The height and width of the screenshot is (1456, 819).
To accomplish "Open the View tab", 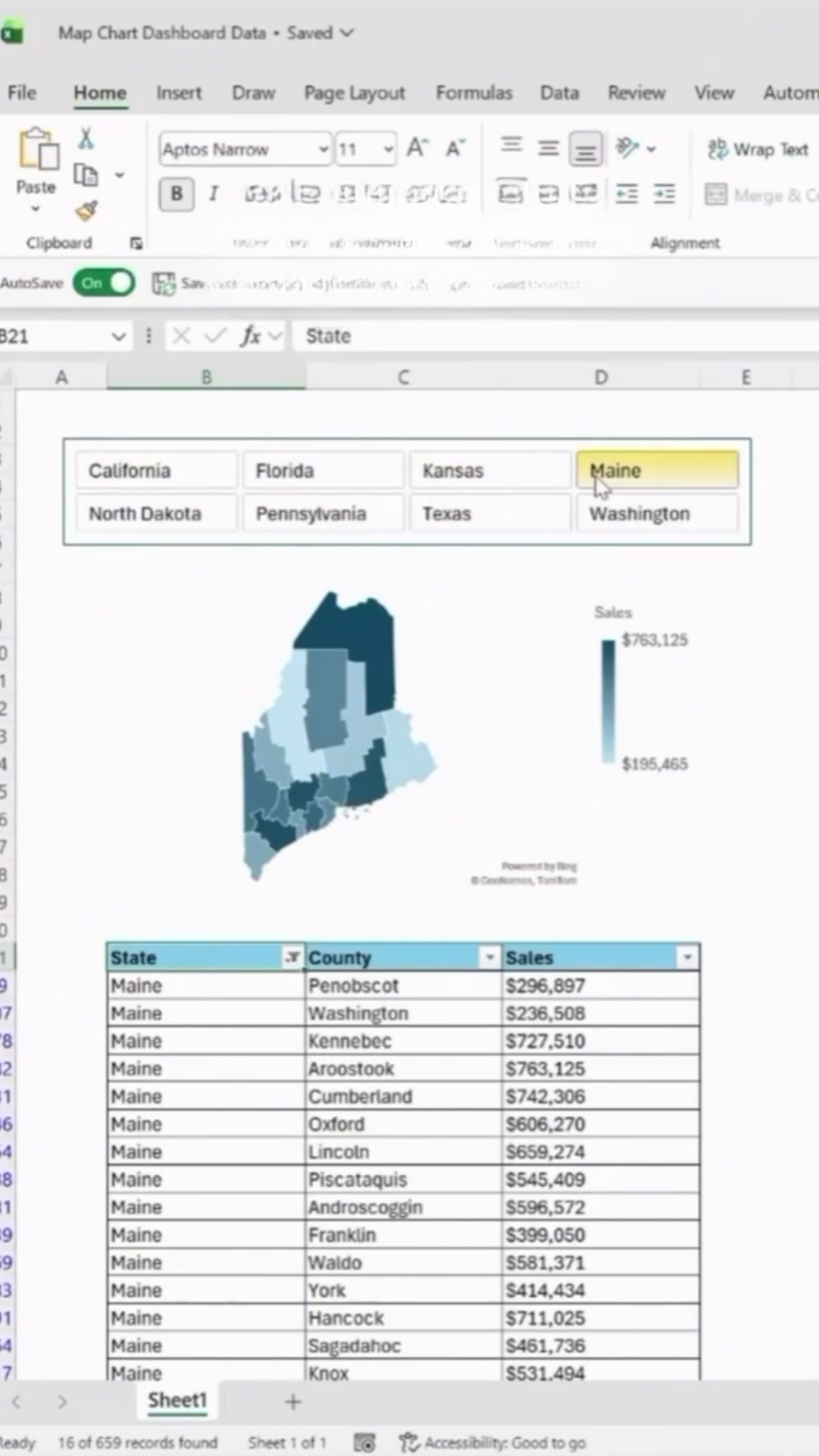I will (x=714, y=93).
